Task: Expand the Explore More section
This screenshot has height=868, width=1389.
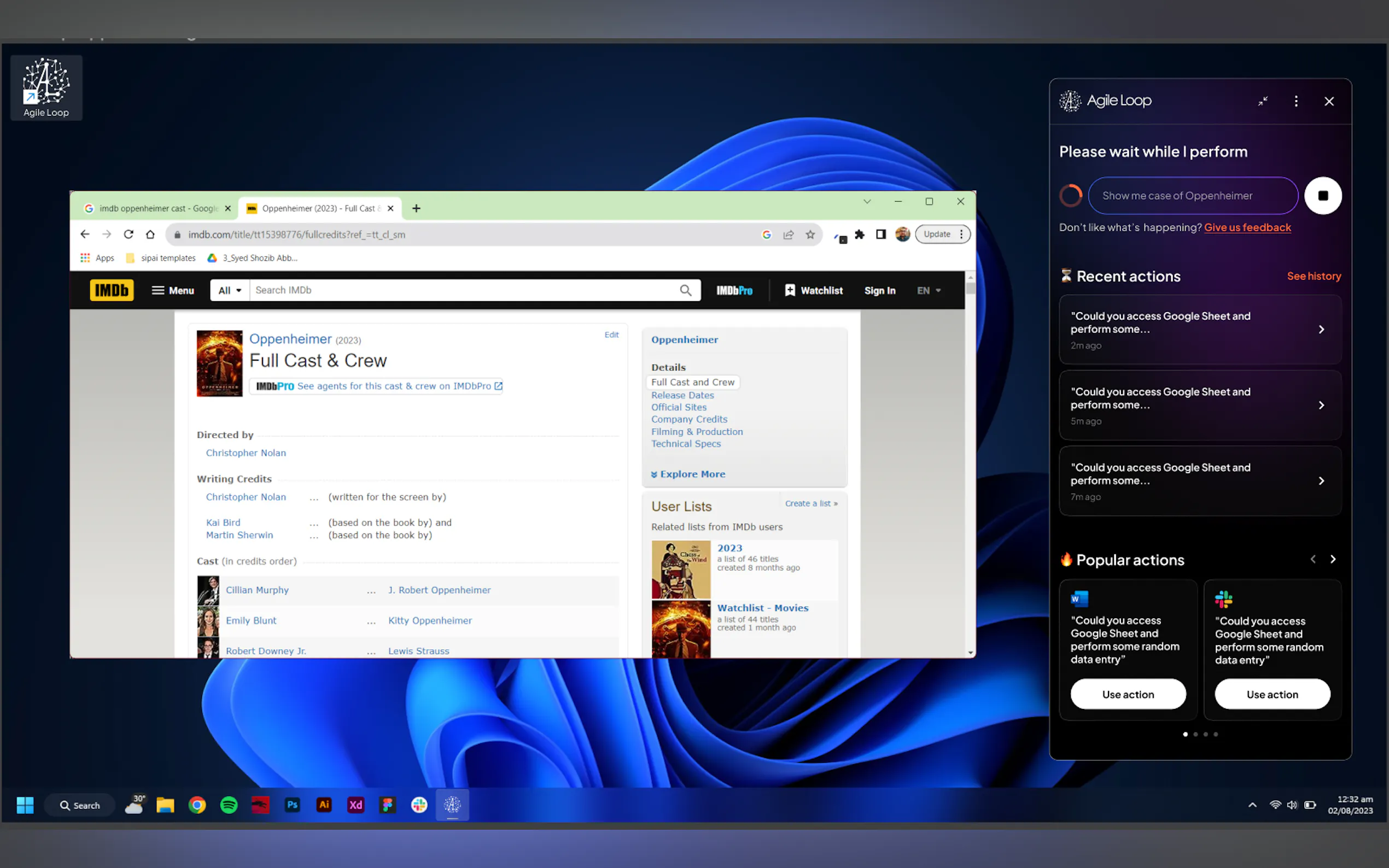Action: [688, 474]
